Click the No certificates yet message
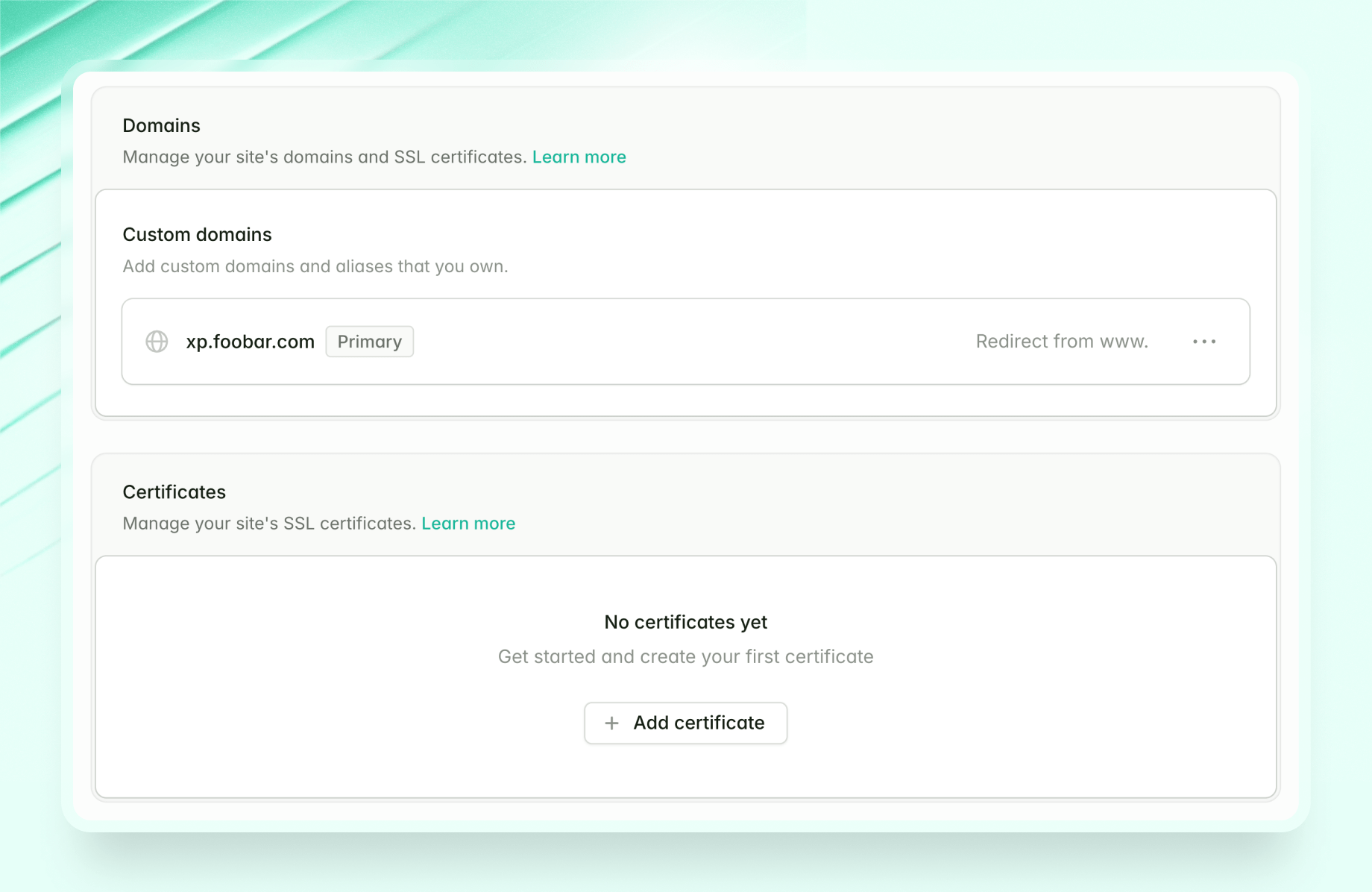 click(x=685, y=622)
